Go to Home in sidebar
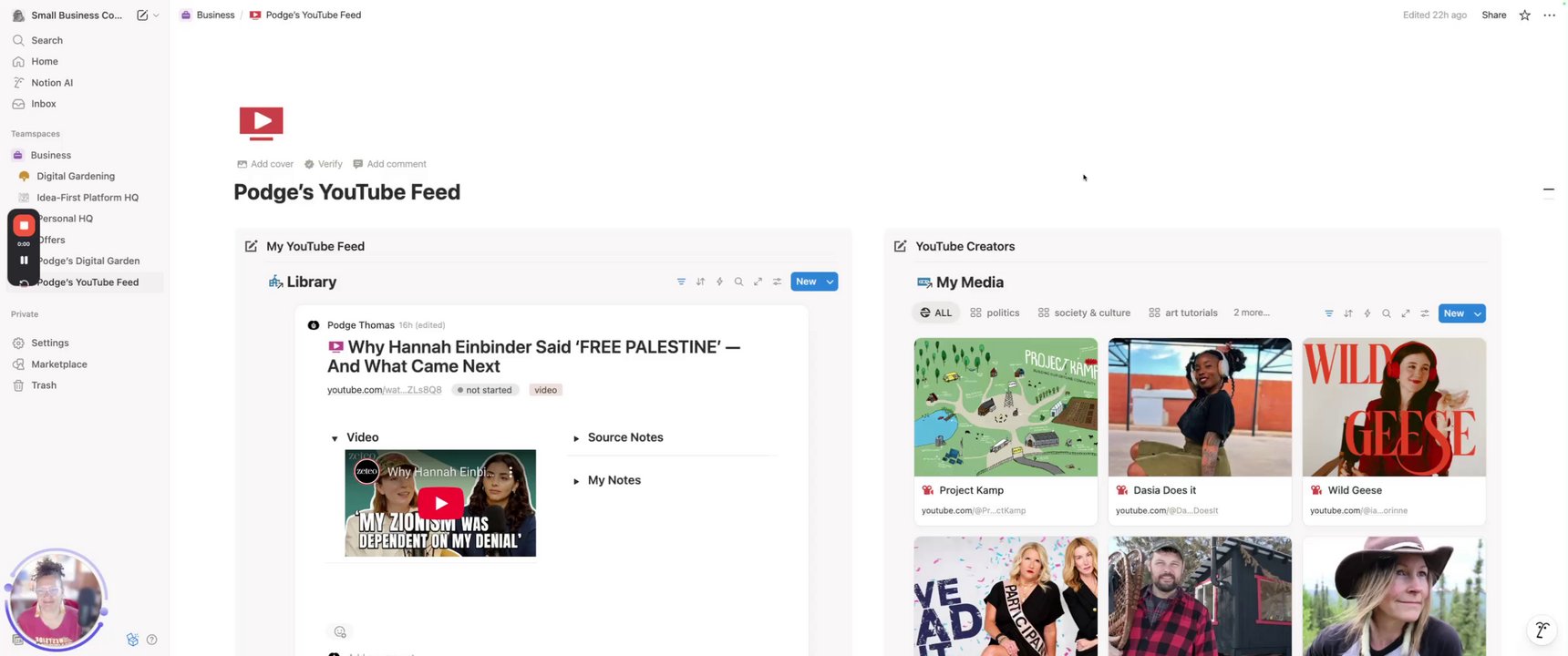The width and height of the screenshot is (1568, 656). (x=45, y=61)
